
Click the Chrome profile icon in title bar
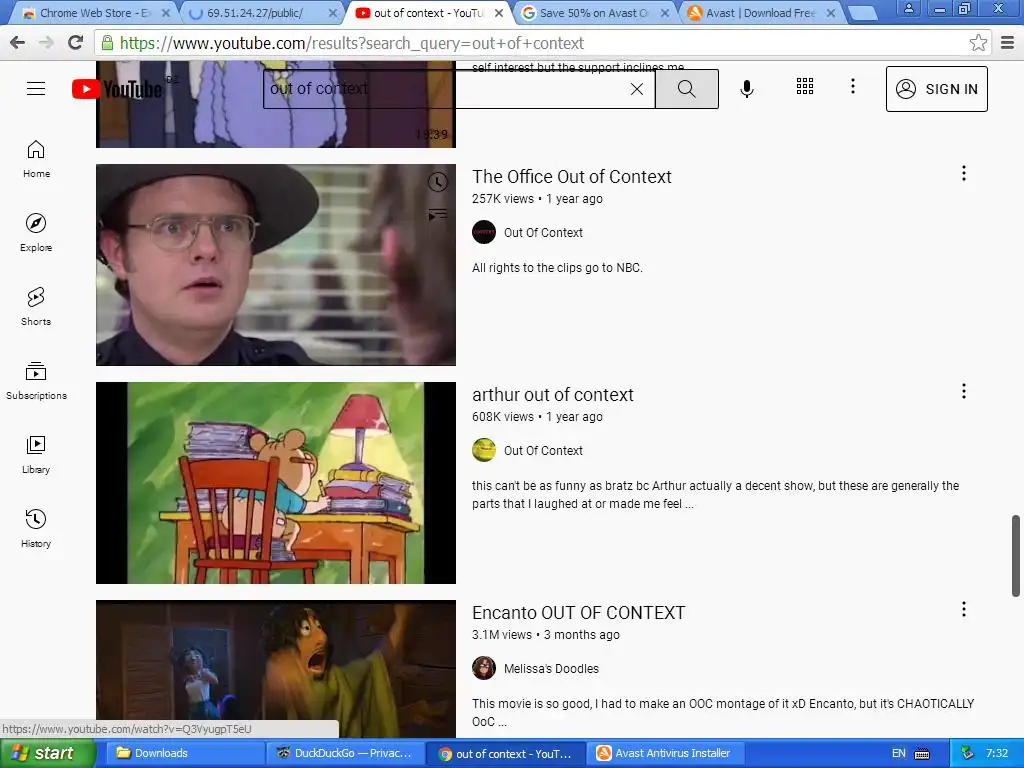pyautogui.click(x=908, y=9)
